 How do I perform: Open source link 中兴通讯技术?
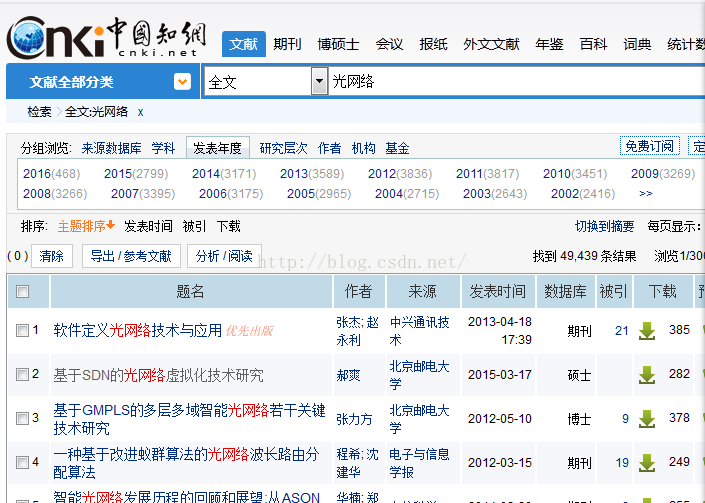pyautogui.click(x=419, y=331)
